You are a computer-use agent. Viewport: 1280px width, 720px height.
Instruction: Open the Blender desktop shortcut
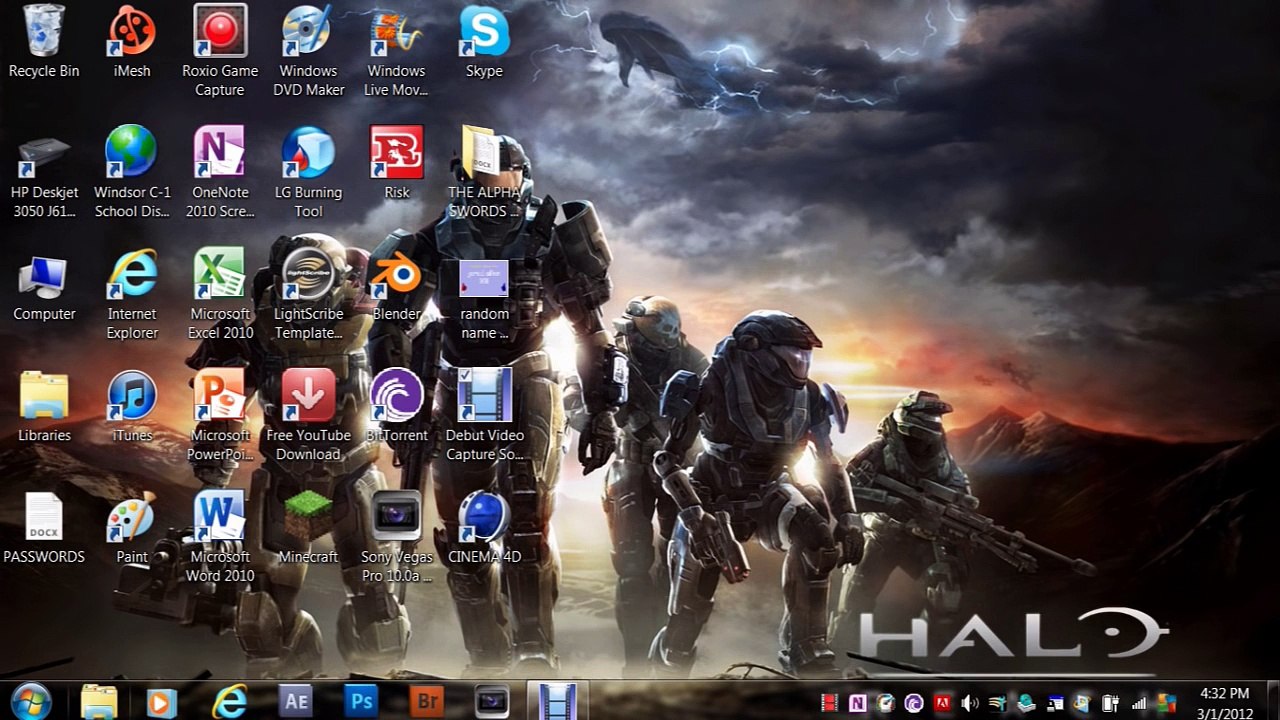397,286
